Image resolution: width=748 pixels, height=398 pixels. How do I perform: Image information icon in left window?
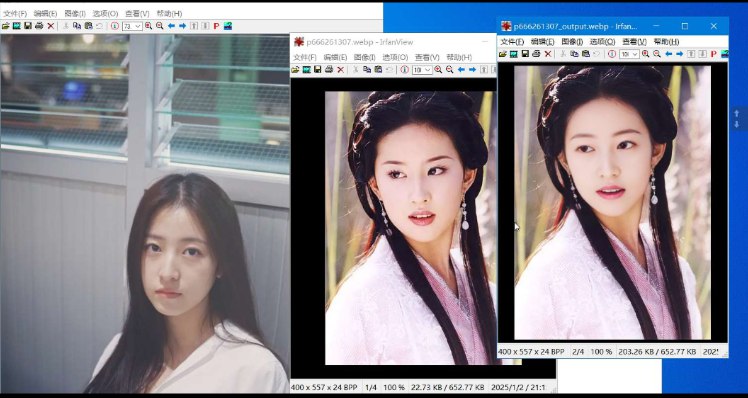[x=114, y=26]
